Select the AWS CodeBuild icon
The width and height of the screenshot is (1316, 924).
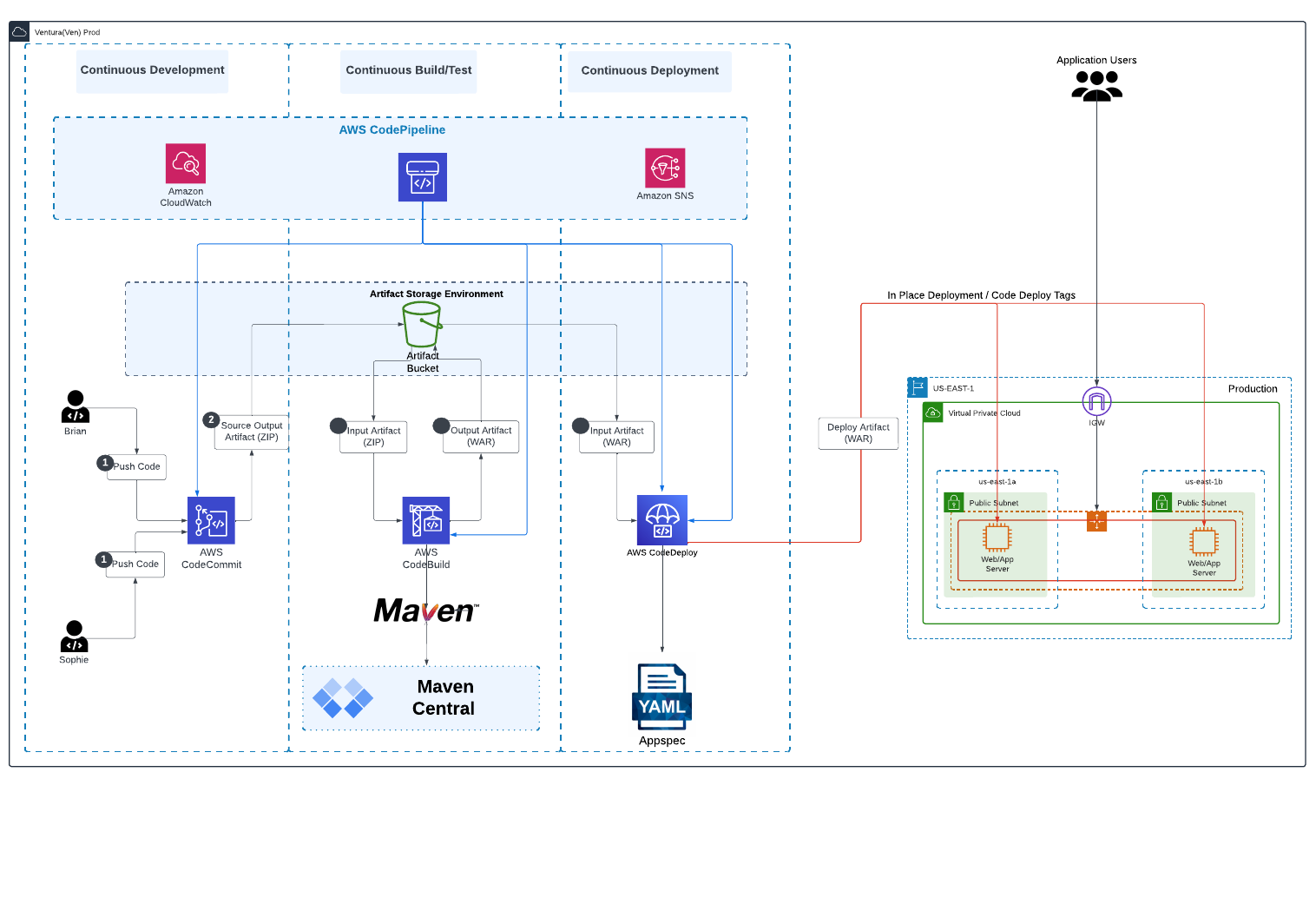tap(426, 520)
